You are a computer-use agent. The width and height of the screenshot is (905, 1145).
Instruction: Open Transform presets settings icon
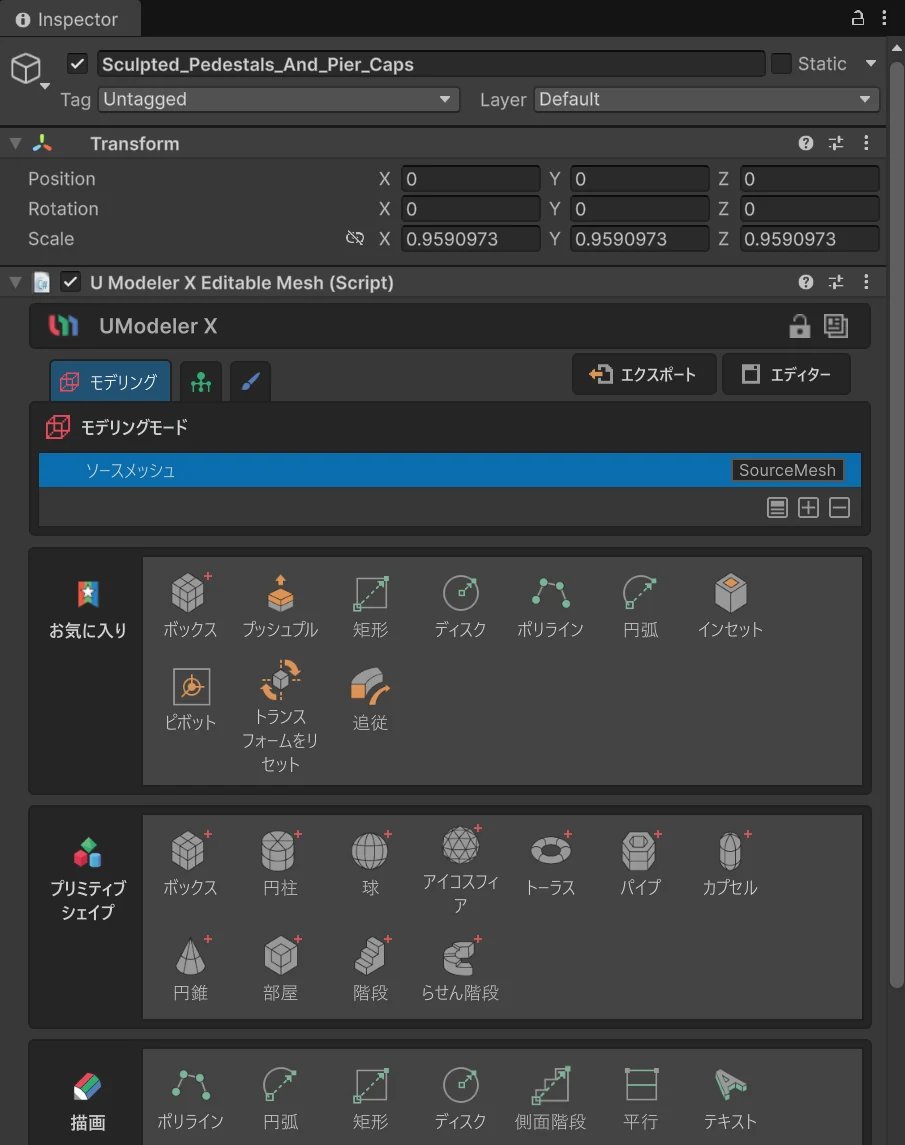coord(836,143)
